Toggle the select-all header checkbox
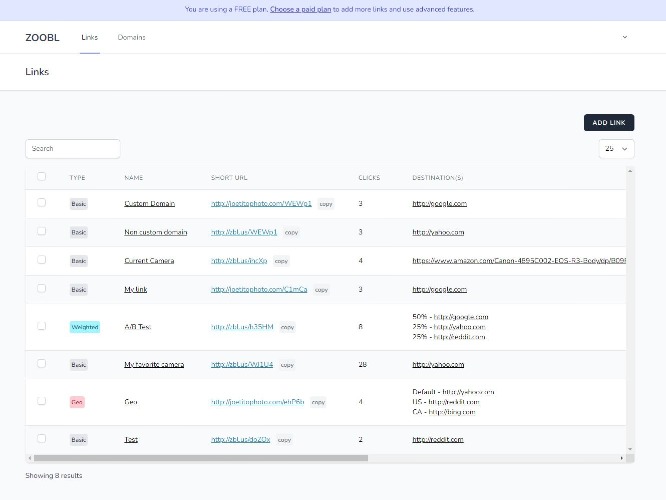Image resolution: width=666 pixels, height=500 pixels. (41, 176)
